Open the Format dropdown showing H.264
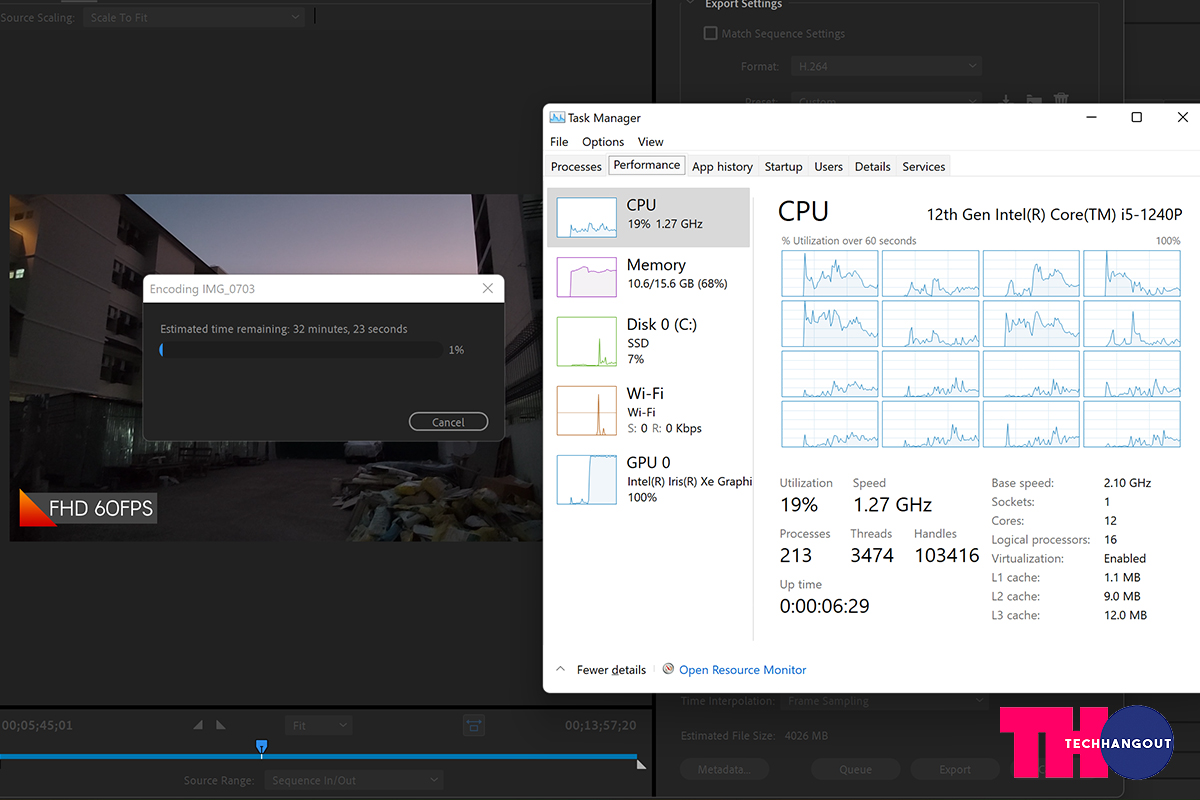The image size is (1200, 800). click(x=886, y=66)
